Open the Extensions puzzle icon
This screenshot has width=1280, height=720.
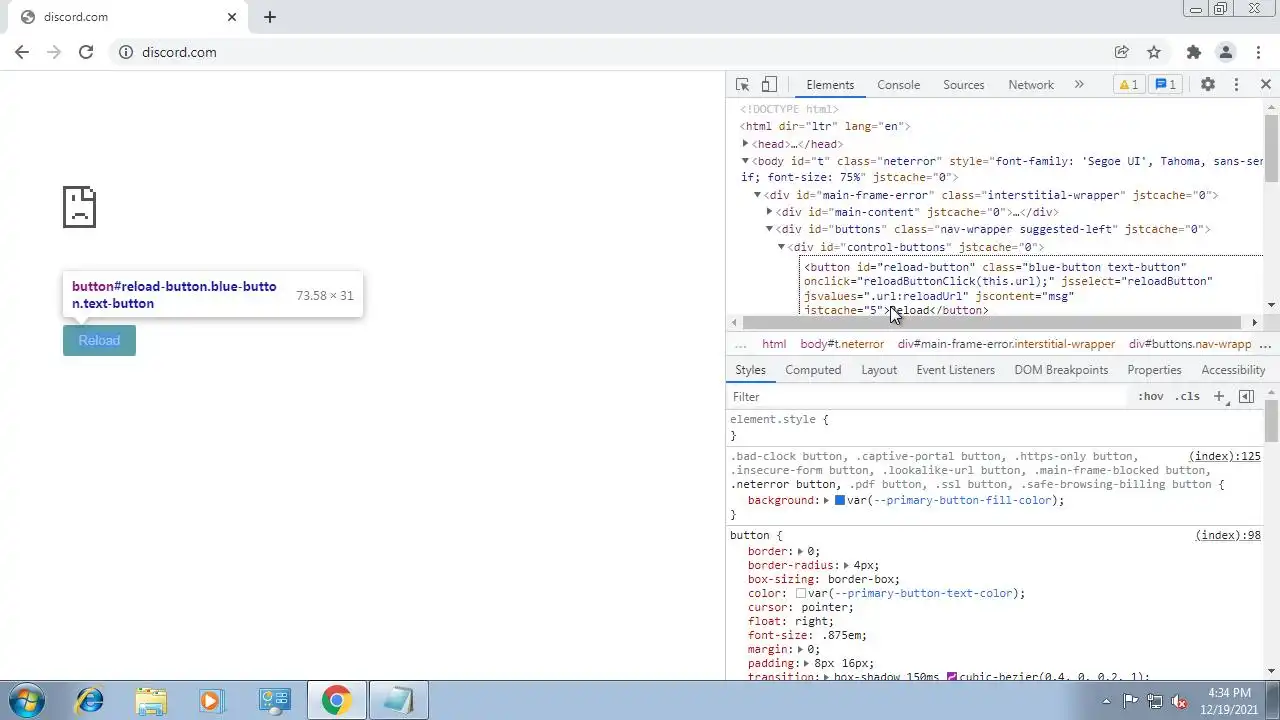(1193, 52)
